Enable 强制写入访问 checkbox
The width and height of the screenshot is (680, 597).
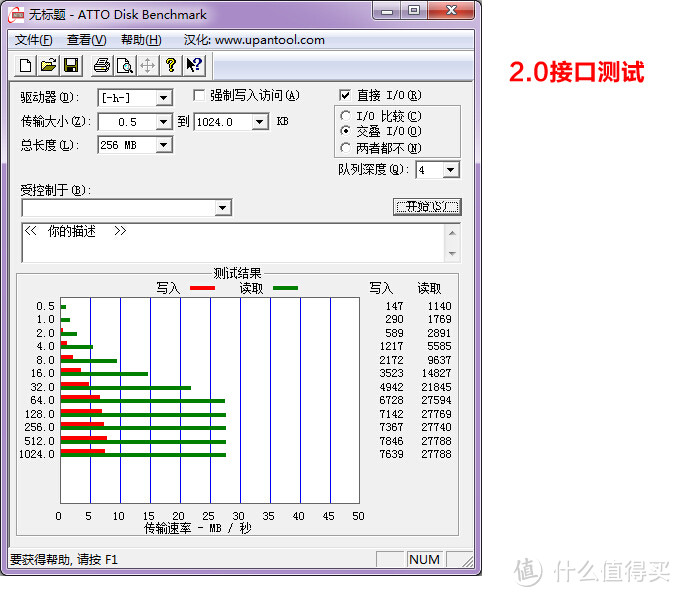tap(199, 95)
